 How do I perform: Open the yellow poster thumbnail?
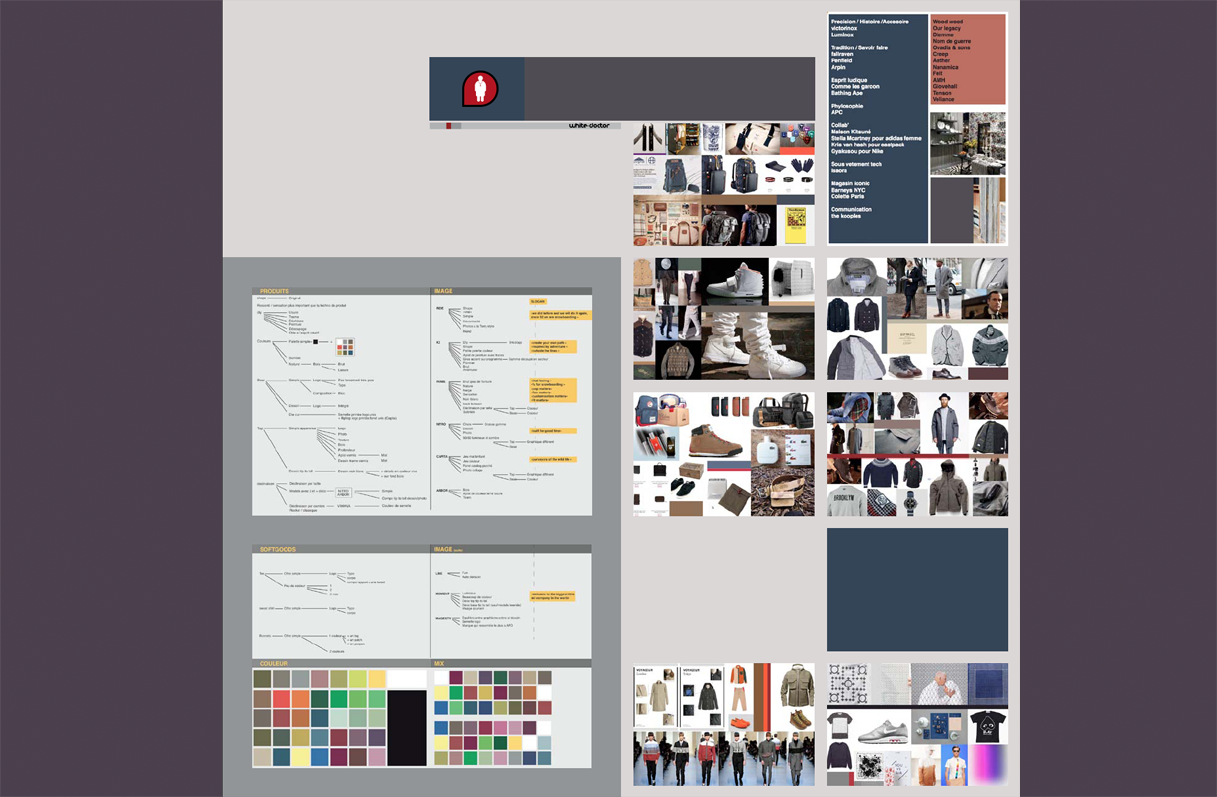click(x=796, y=224)
